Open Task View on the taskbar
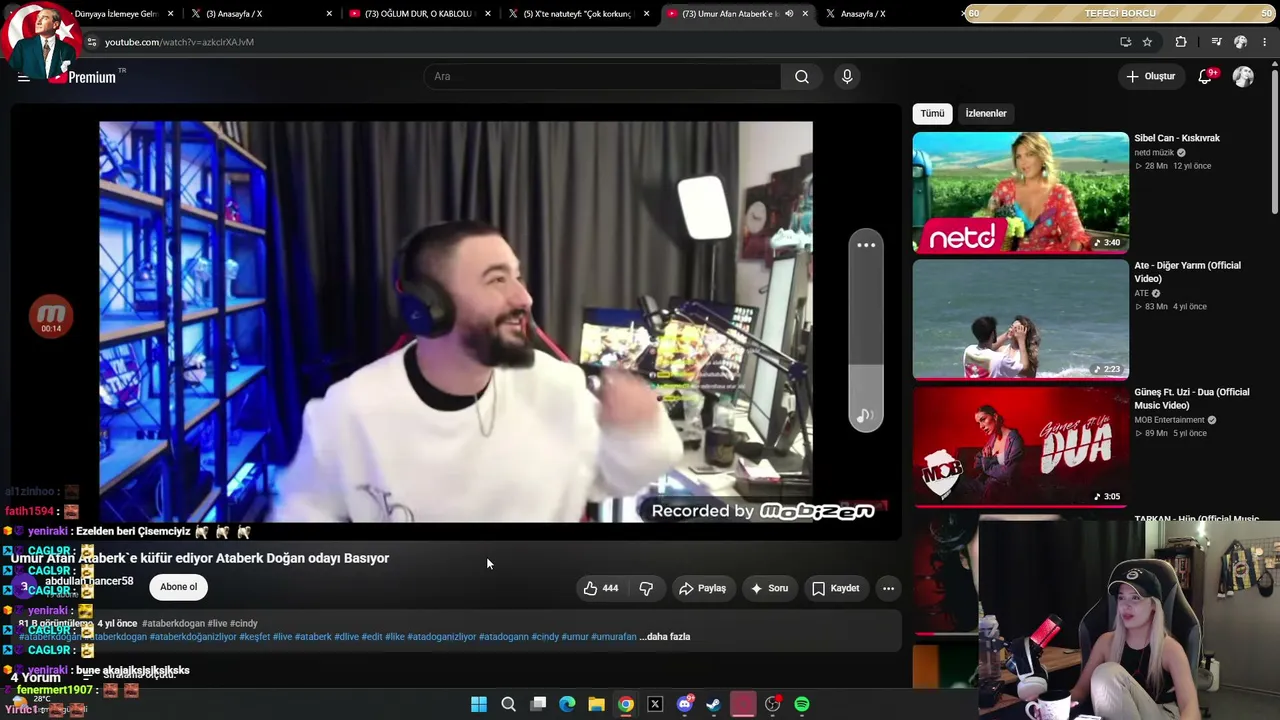This screenshot has height=720, width=1280. (538, 705)
